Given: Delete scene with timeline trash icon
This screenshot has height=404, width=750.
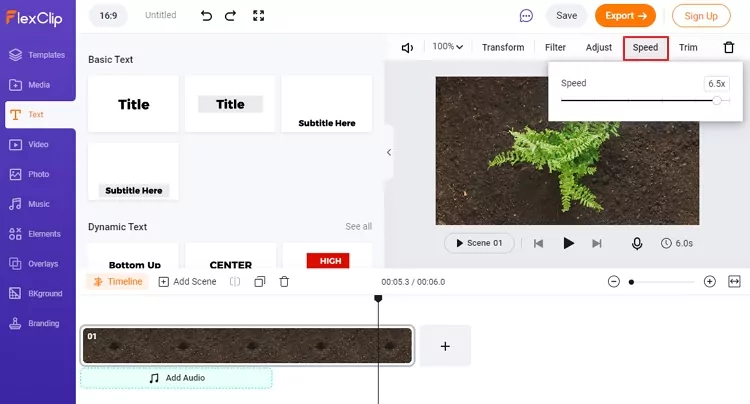Looking at the screenshot, I should [284, 282].
